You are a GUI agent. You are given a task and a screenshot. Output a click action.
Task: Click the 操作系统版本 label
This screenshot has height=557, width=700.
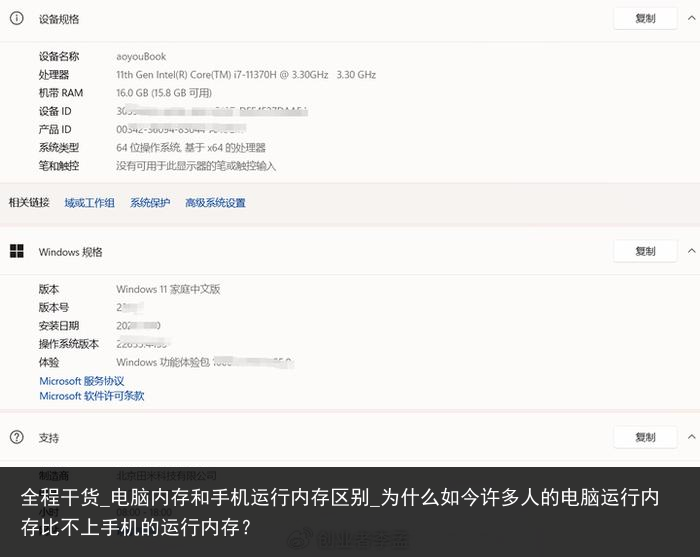coord(69,344)
